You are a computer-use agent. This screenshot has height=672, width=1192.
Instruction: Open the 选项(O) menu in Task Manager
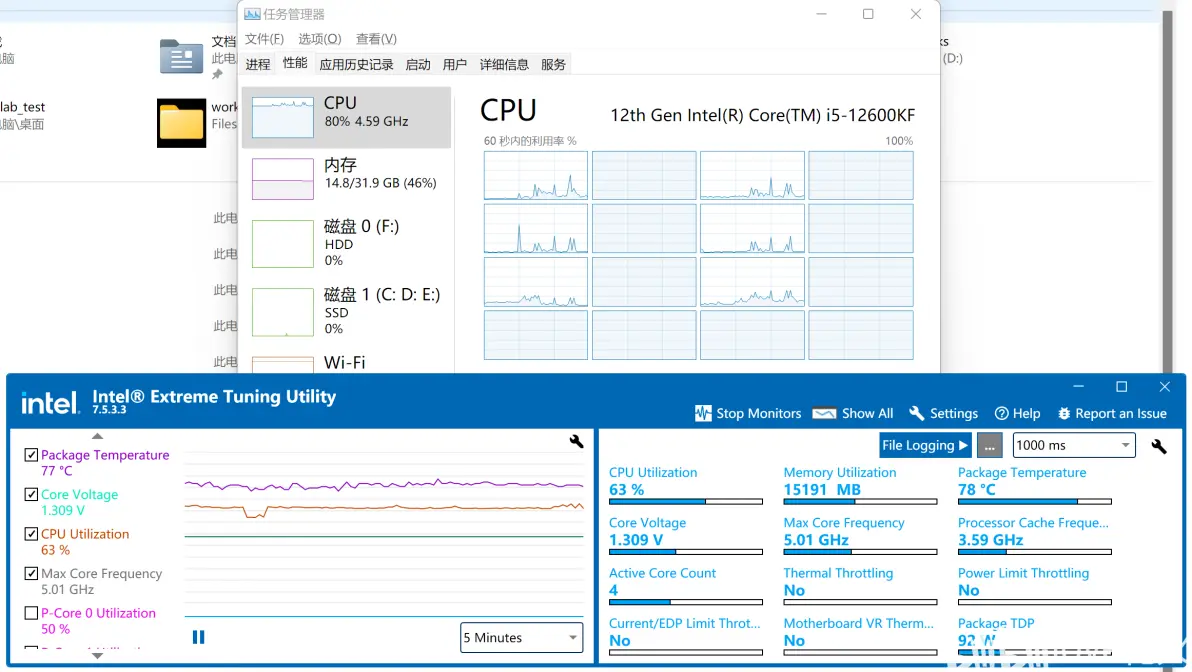[x=319, y=39]
